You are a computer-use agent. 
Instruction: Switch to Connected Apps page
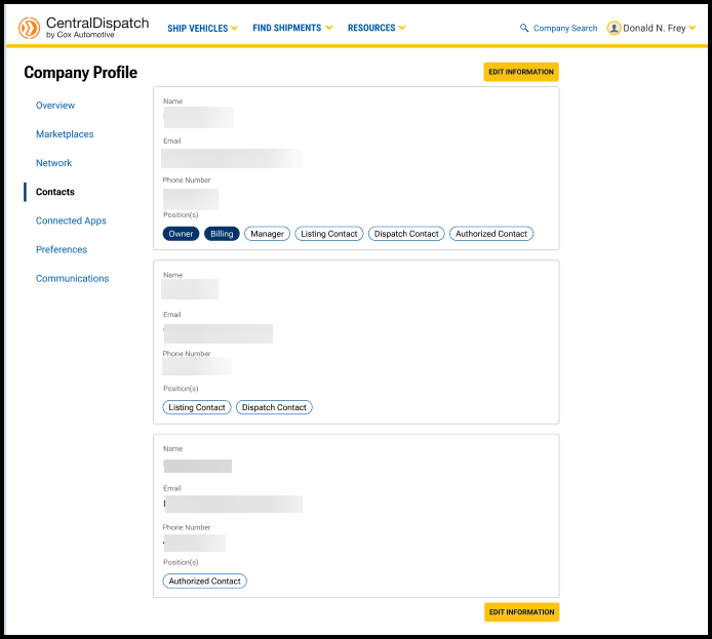(71, 221)
